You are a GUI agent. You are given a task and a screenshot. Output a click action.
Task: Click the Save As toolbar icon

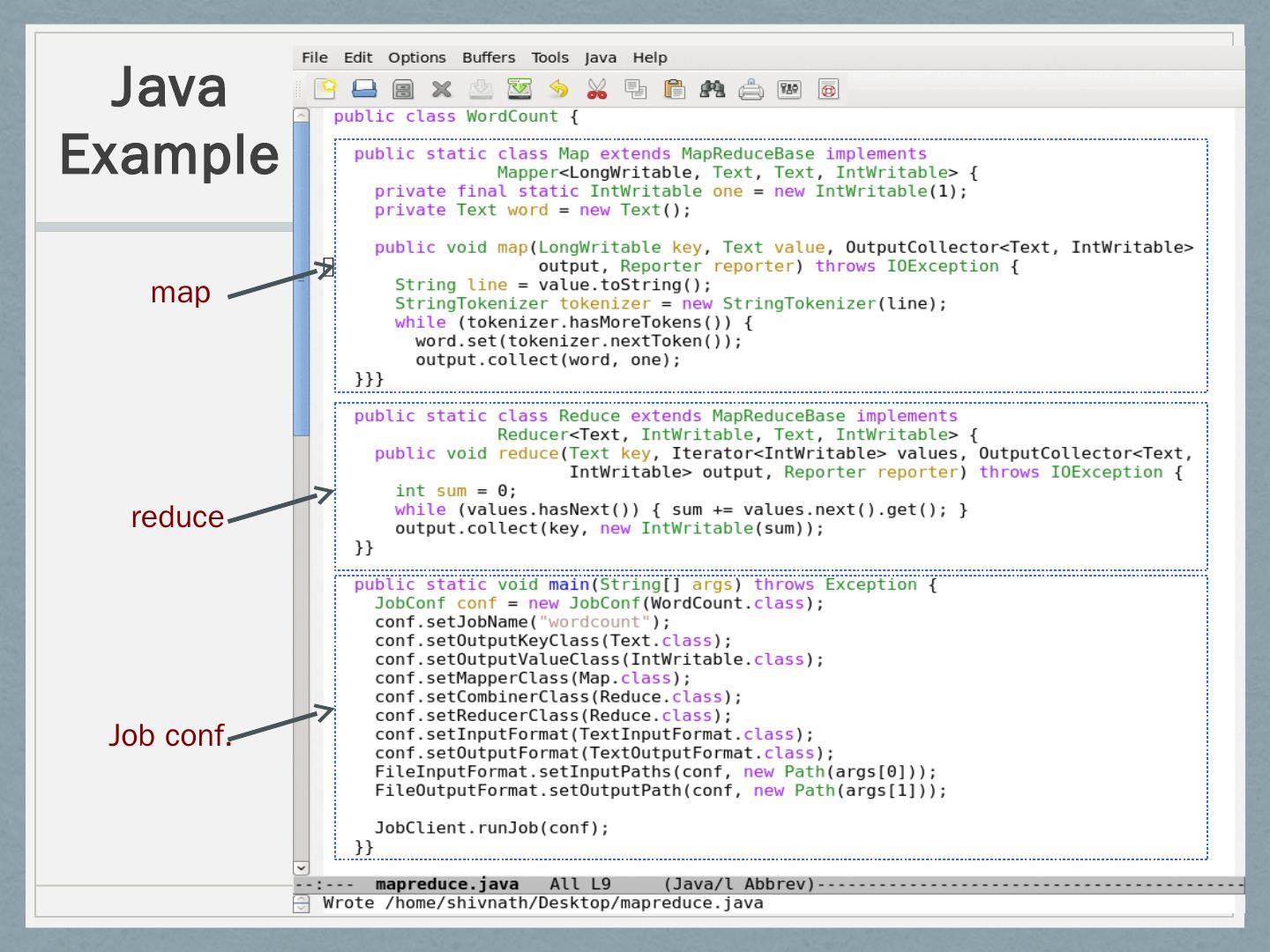pos(519,89)
